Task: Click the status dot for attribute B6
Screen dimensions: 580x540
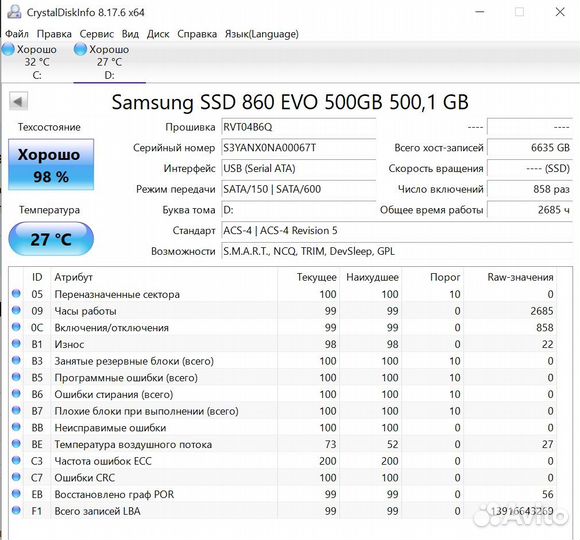Action: 16,393
